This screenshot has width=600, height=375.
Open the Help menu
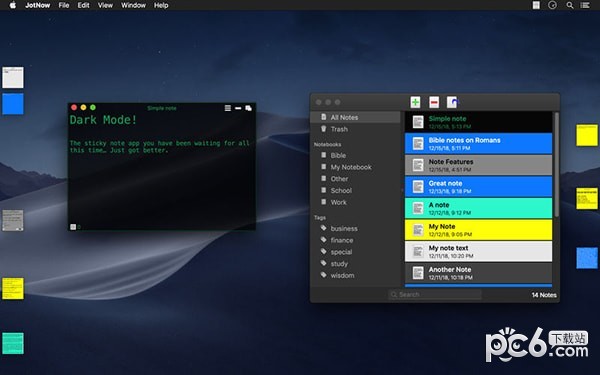[x=161, y=5]
